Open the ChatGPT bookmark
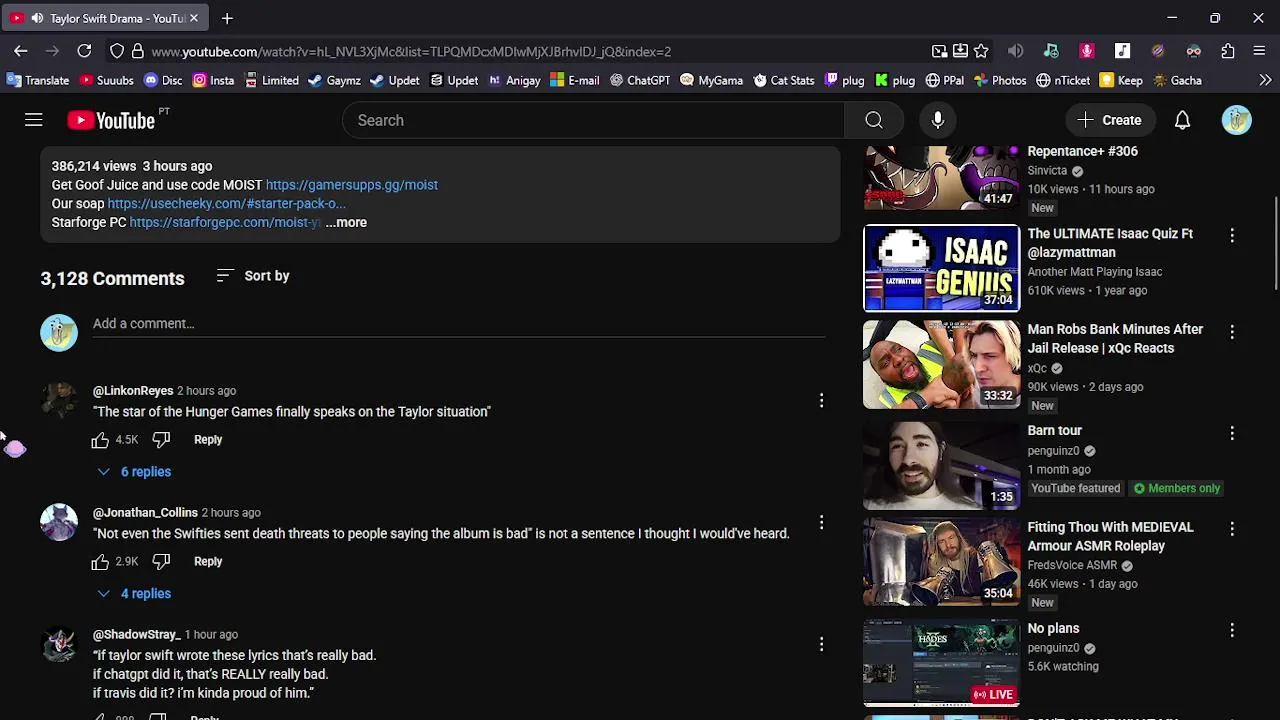The height and width of the screenshot is (720, 1280). (x=640, y=80)
